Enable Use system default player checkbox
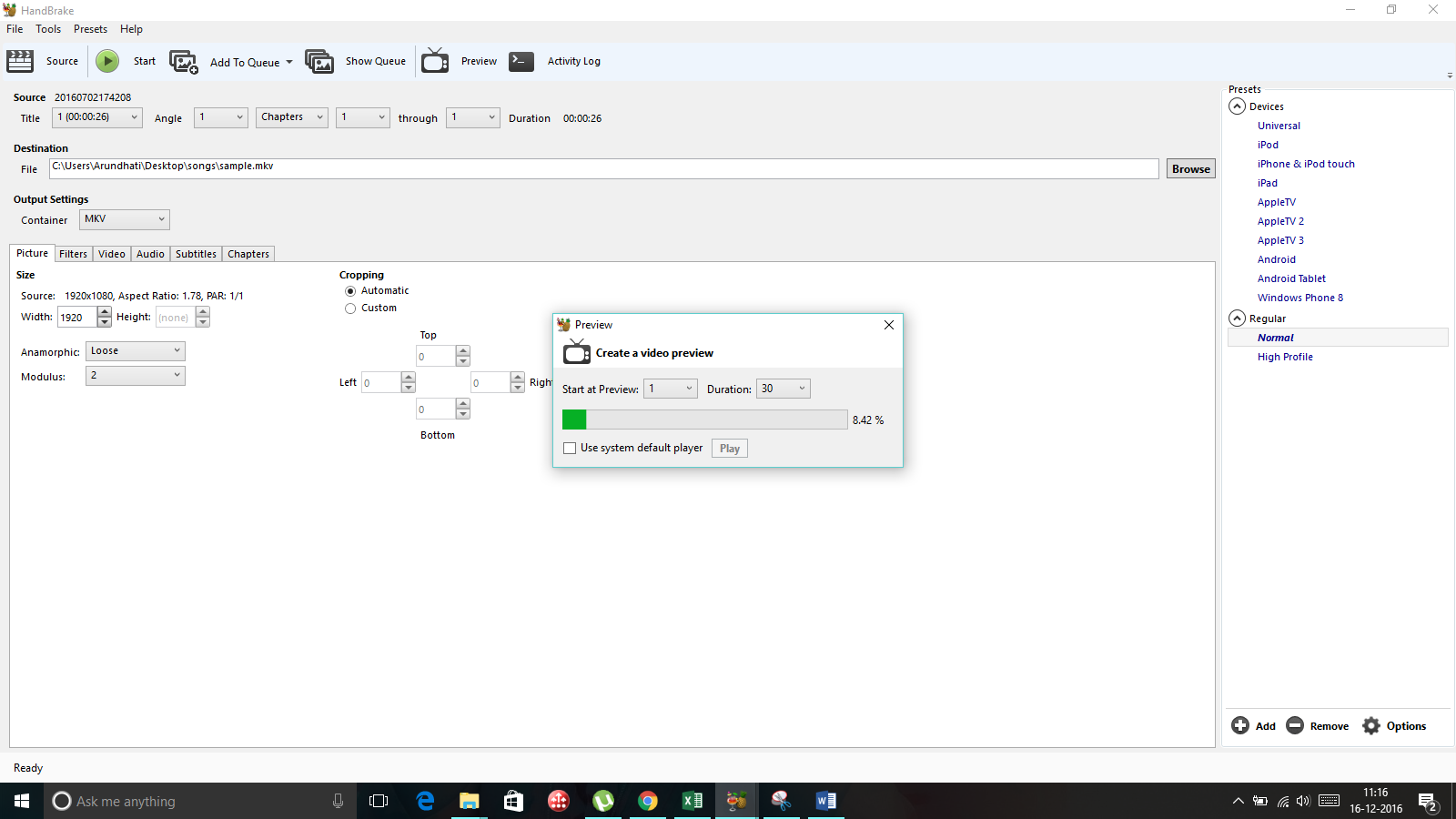The image size is (1456, 819). 570,448
